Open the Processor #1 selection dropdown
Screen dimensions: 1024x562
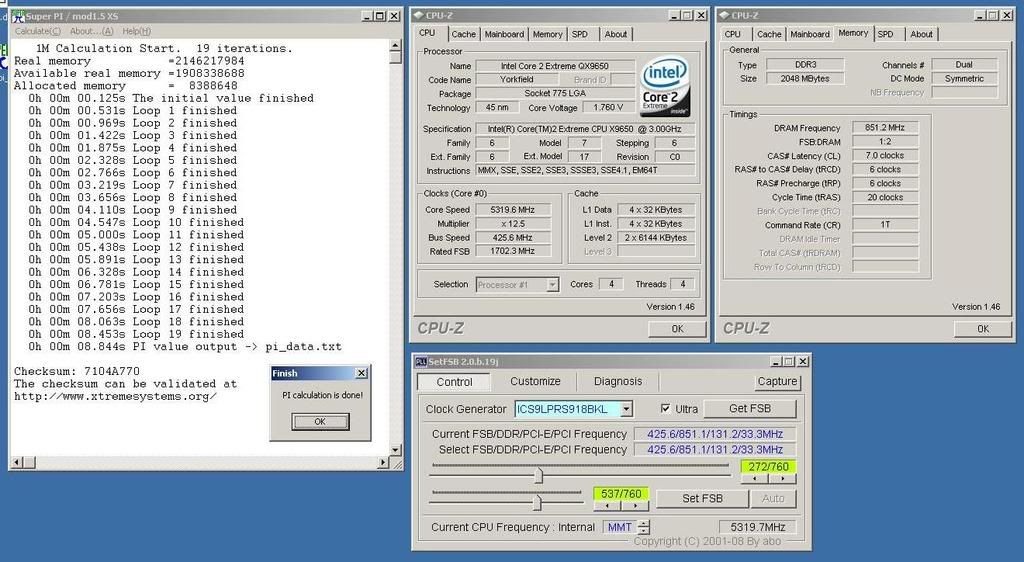click(x=552, y=285)
